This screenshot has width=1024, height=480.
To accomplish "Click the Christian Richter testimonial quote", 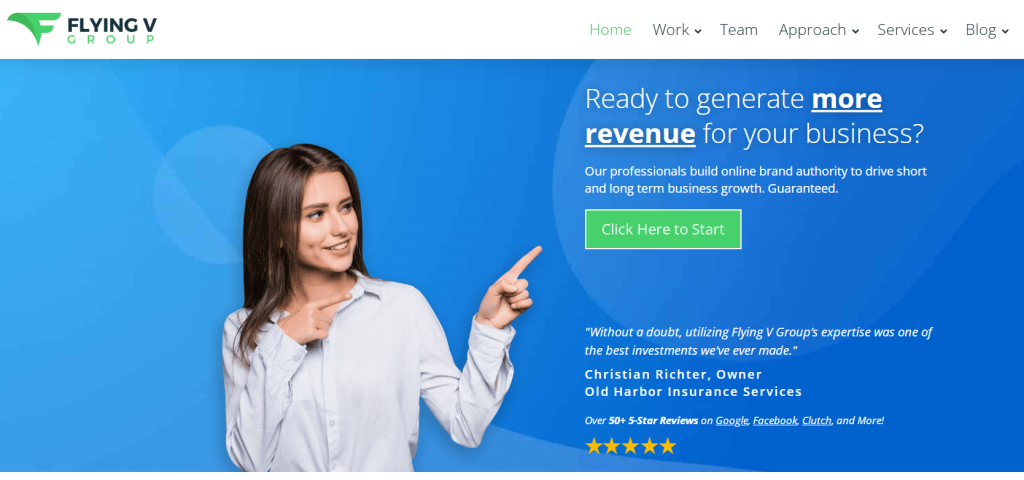I will [x=758, y=341].
